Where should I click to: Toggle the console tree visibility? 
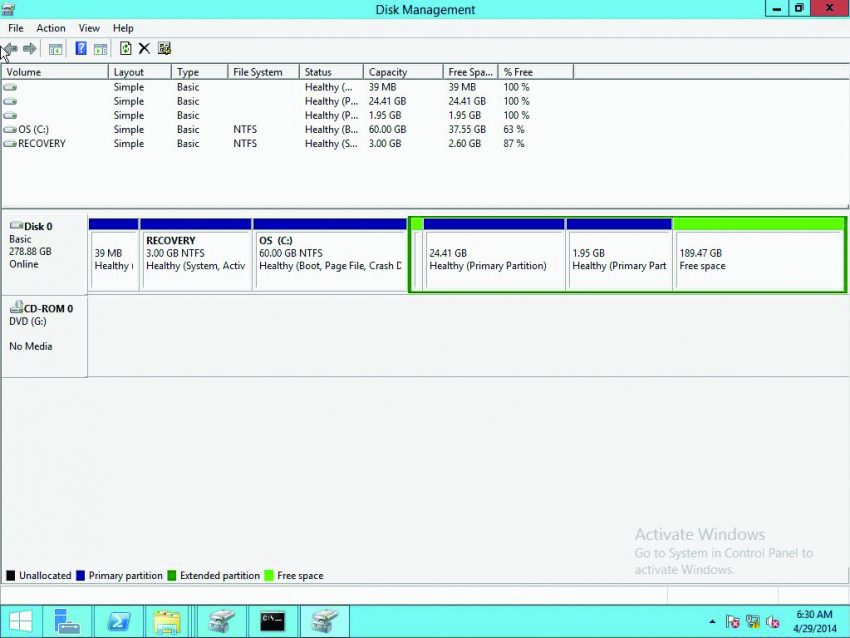coord(54,48)
